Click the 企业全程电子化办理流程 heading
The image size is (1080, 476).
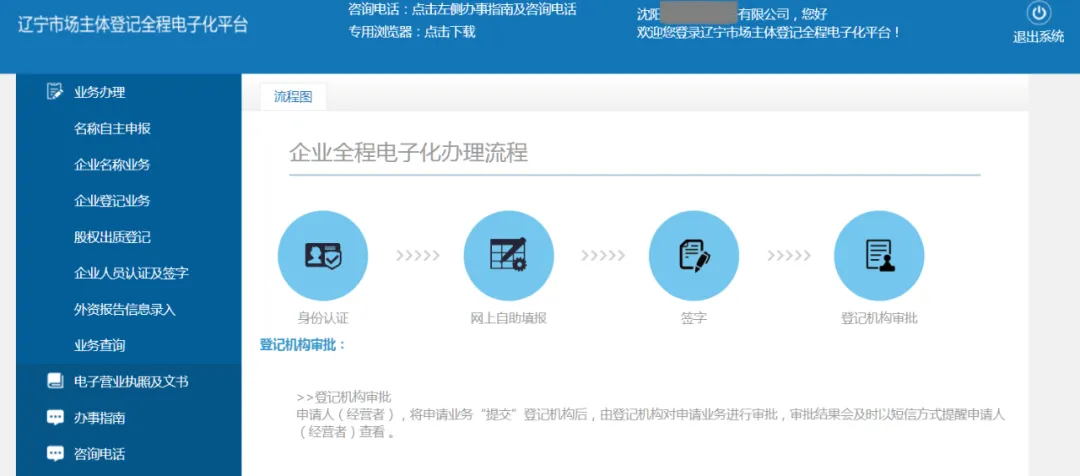click(408, 152)
